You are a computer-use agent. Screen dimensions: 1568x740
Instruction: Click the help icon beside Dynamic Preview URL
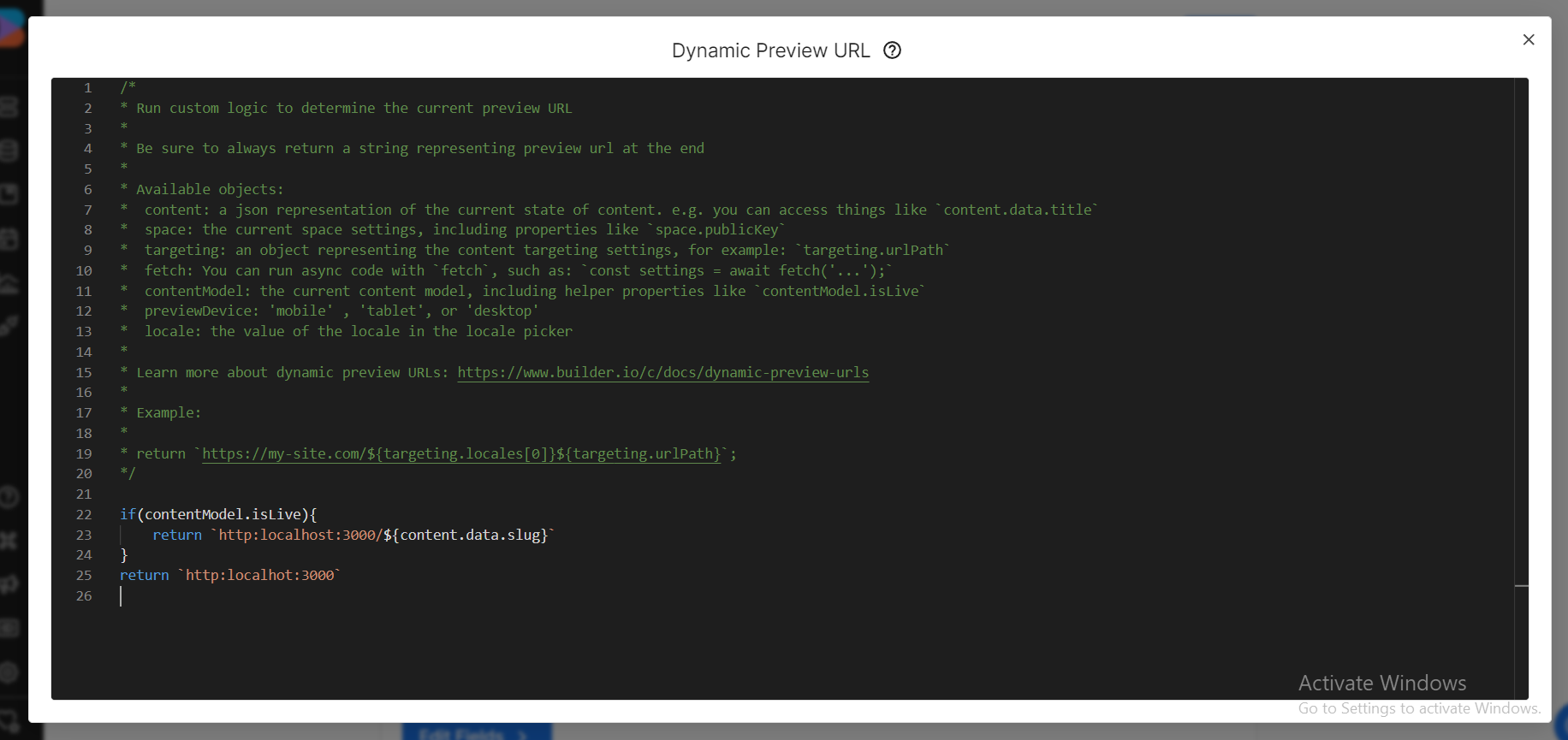point(892,50)
